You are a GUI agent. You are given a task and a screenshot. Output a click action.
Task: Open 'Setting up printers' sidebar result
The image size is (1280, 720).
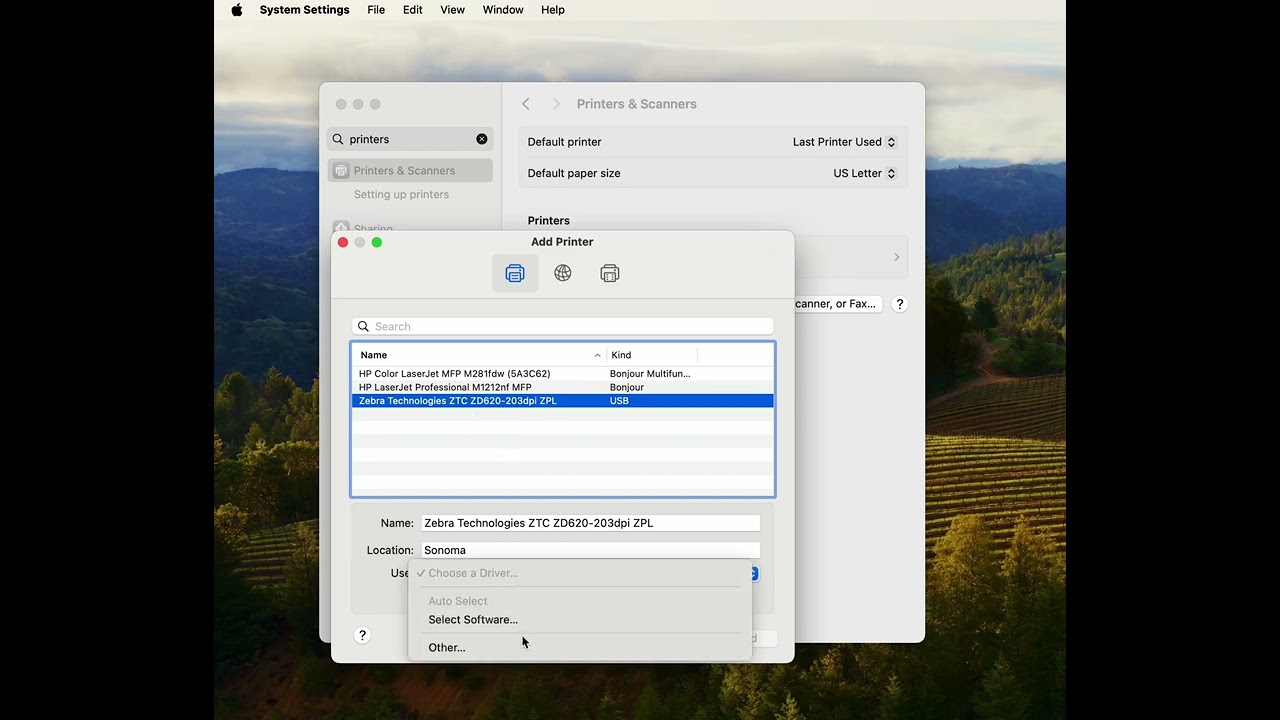point(401,195)
